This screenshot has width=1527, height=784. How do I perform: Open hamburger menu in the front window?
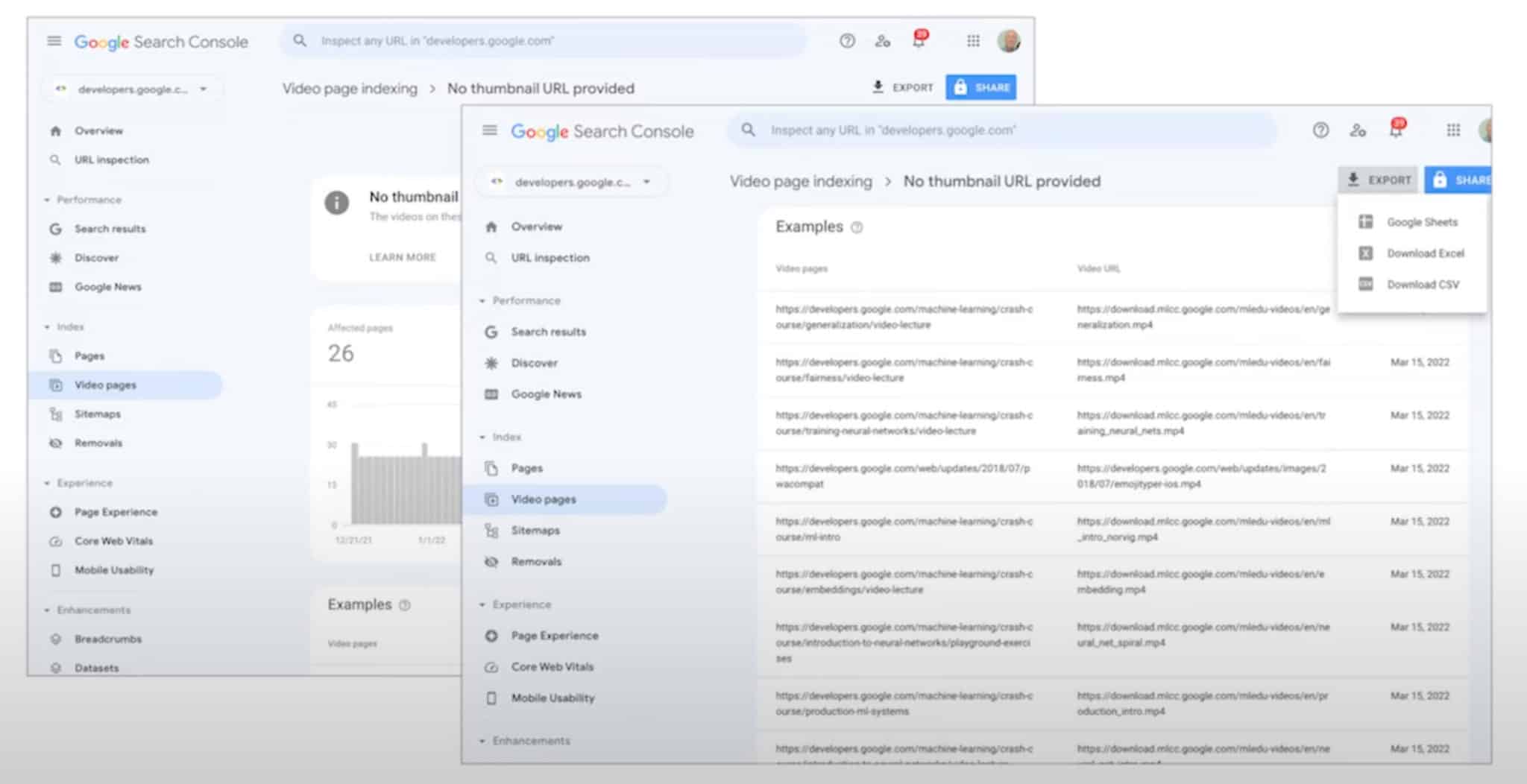pos(489,130)
